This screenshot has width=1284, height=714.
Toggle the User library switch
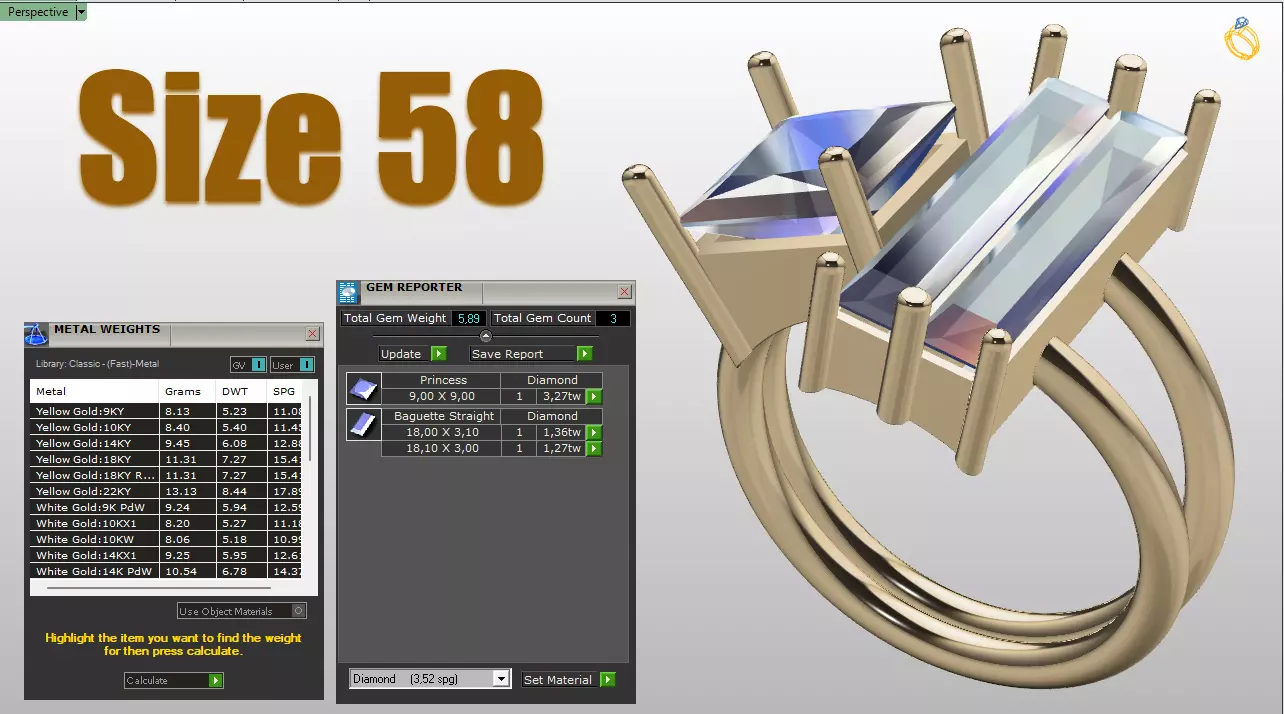292,365
